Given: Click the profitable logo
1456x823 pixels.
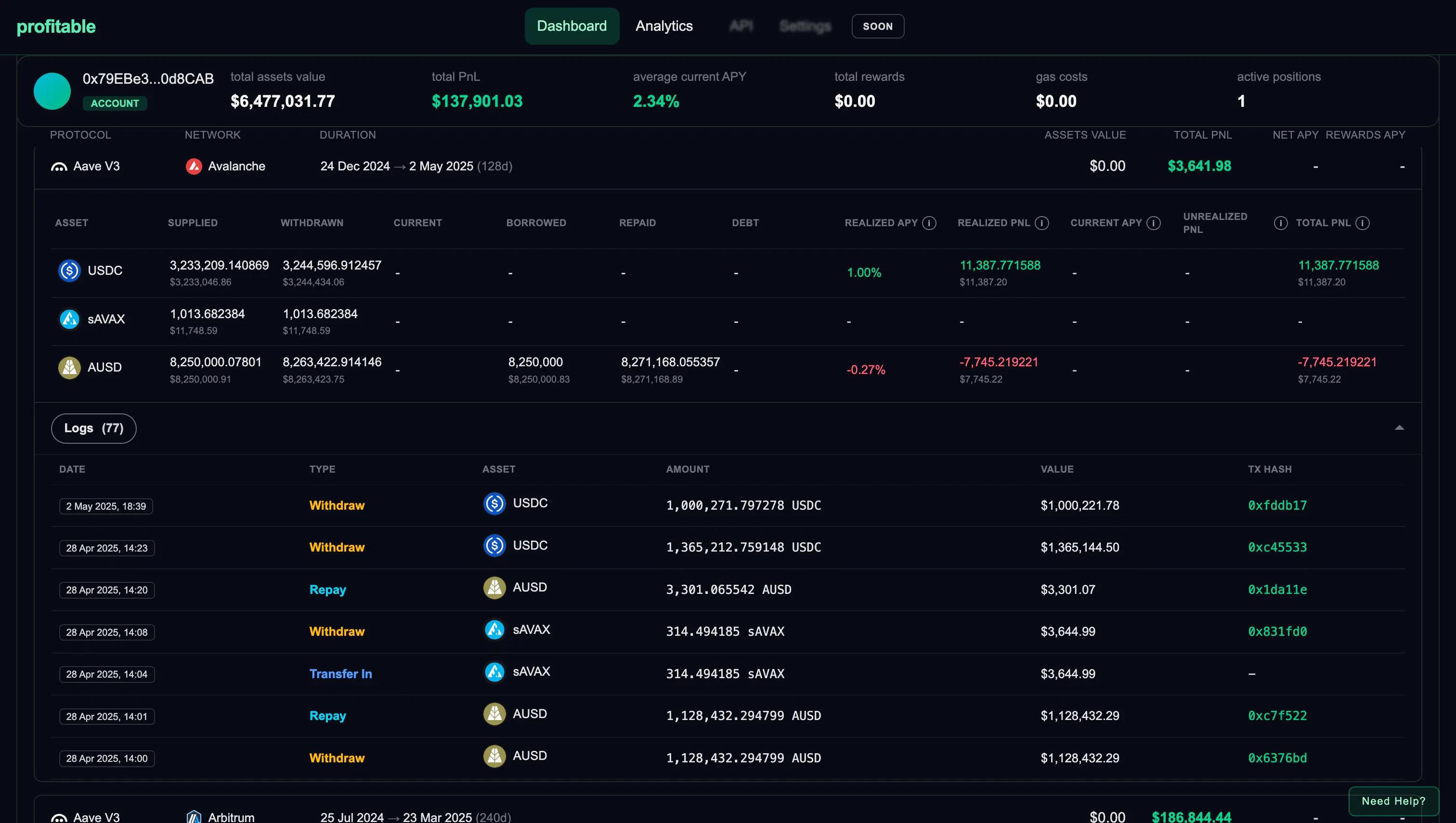Looking at the screenshot, I should coord(56,26).
